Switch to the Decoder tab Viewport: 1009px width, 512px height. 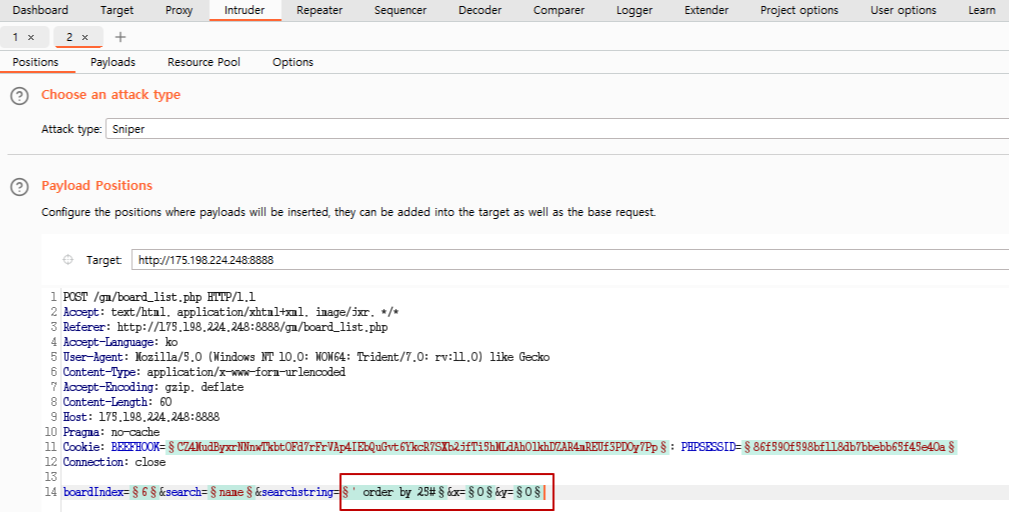click(480, 10)
